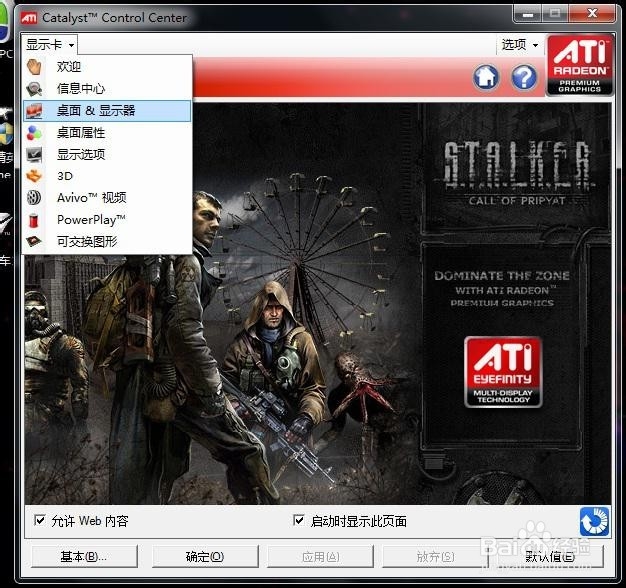Uncheck 允许 Web 内容 checkbox
Image resolution: width=626 pixels, height=588 pixels.
pyautogui.click(x=40, y=520)
